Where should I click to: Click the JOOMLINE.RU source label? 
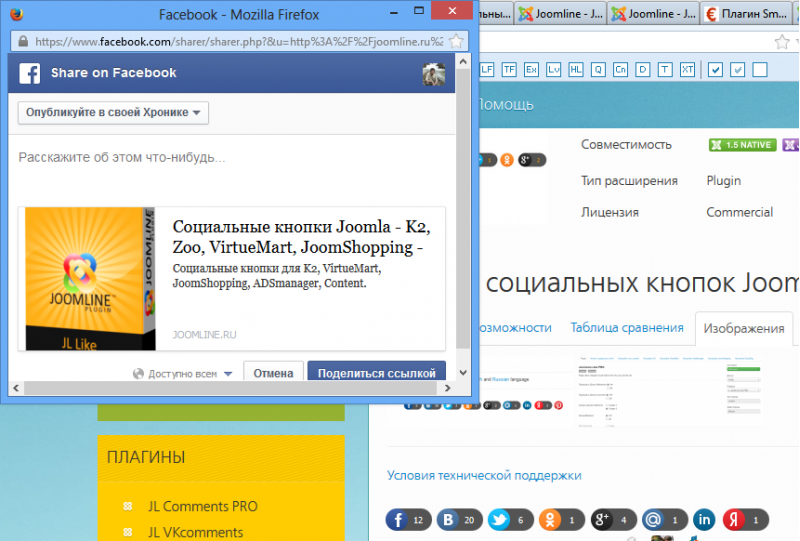pos(204,335)
